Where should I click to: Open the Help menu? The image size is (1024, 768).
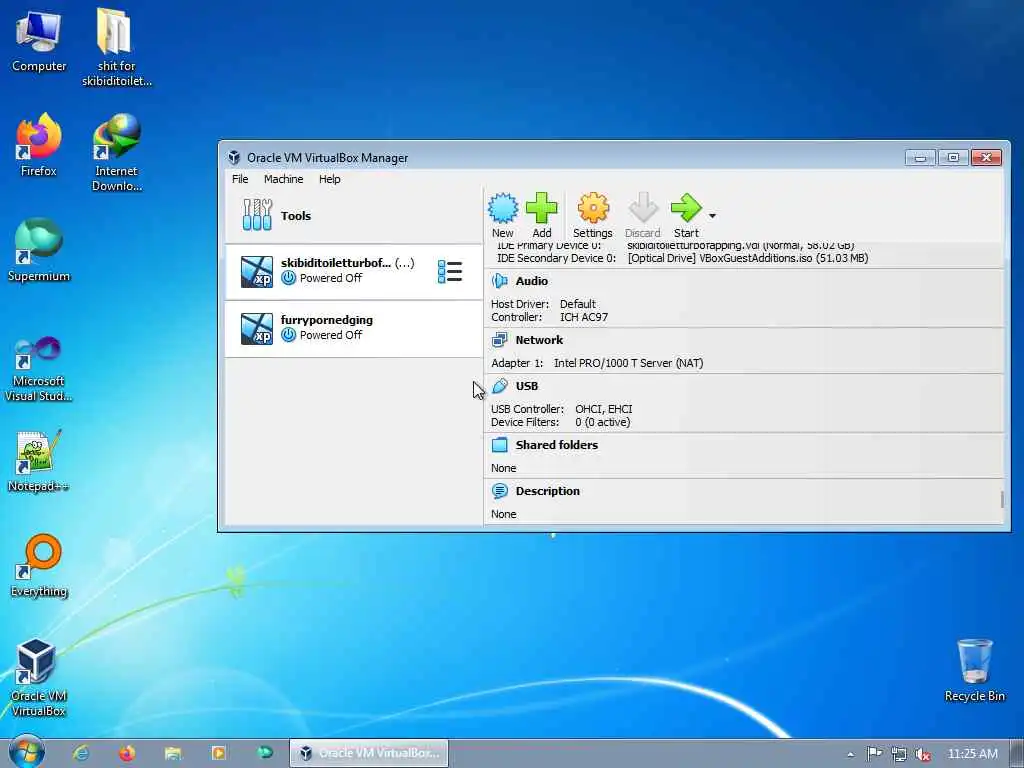point(329,179)
